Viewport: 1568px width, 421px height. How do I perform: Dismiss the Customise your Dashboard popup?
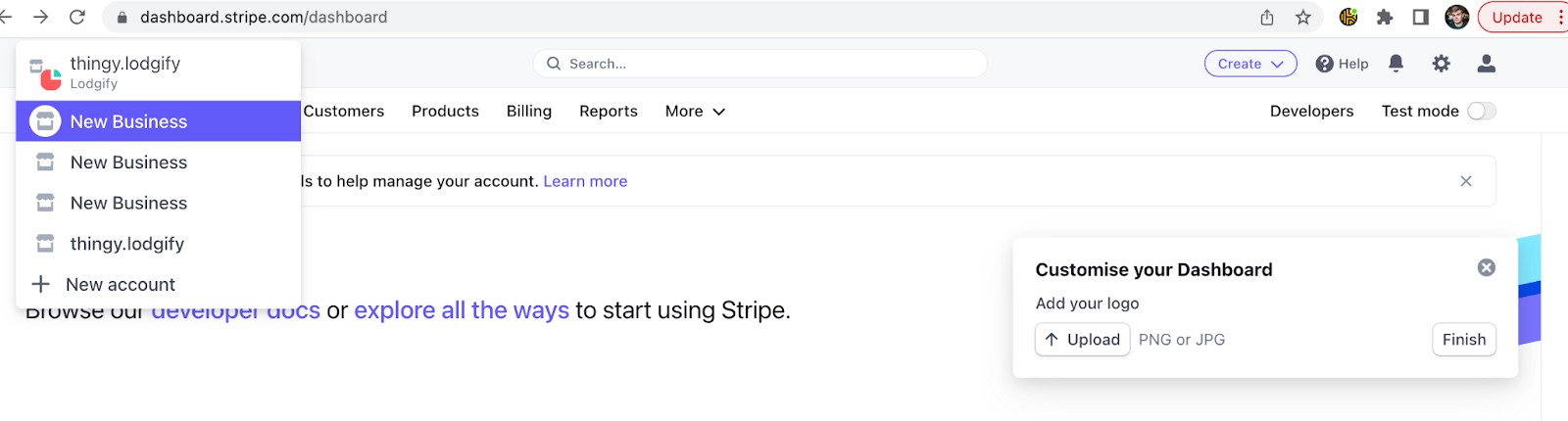click(x=1486, y=267)
